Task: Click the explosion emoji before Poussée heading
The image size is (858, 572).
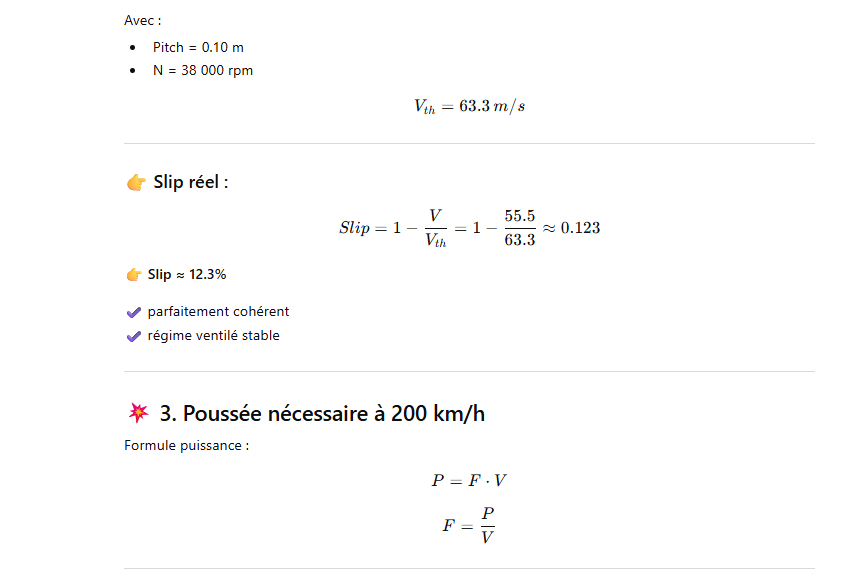Action: pos(137,413)
